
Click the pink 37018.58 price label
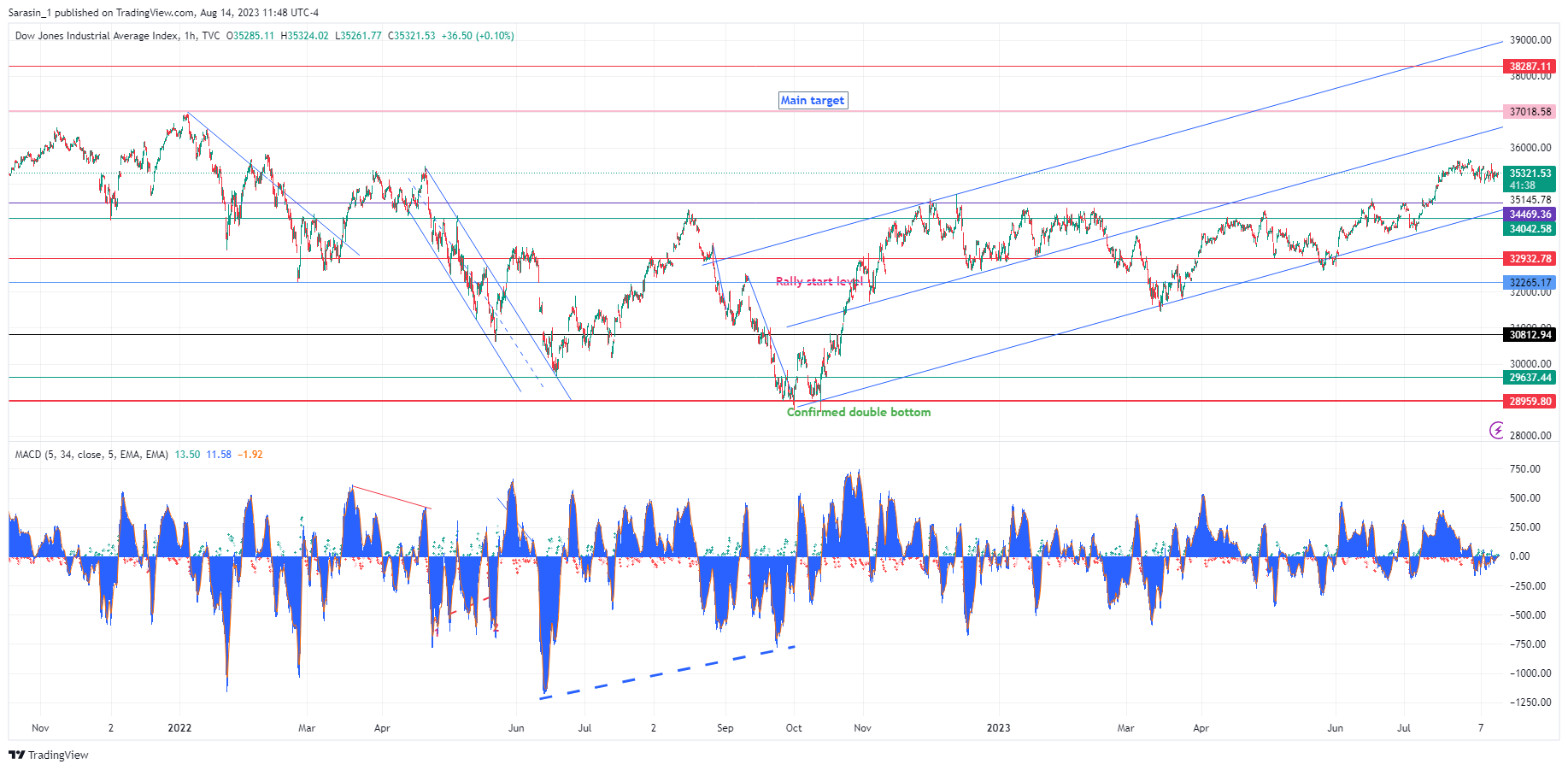[x=1530, y=112]
